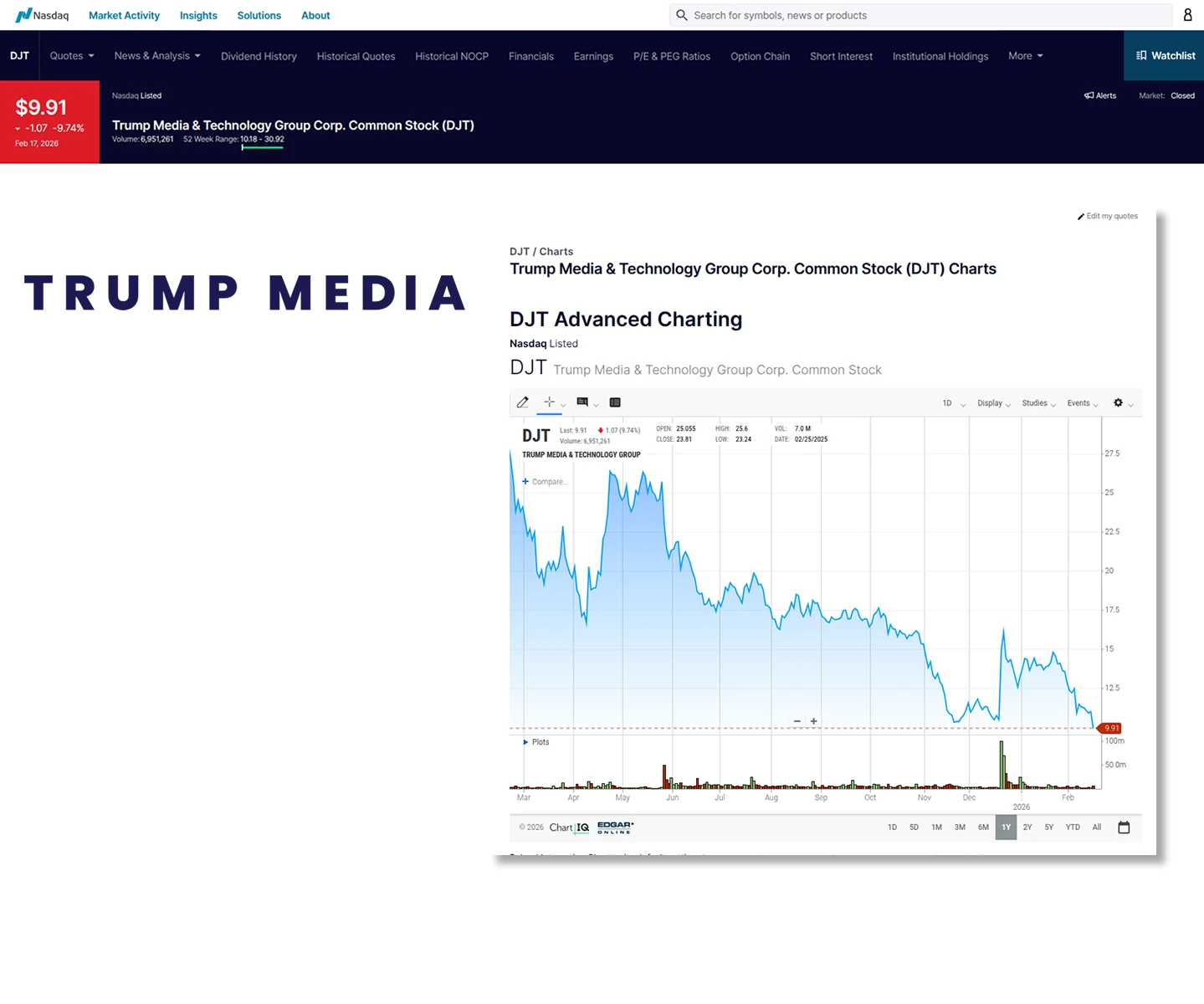This screenshot has width=1204, height=1004.
Task: Open the Dividend History tab
Action: [x=259, y=56]
